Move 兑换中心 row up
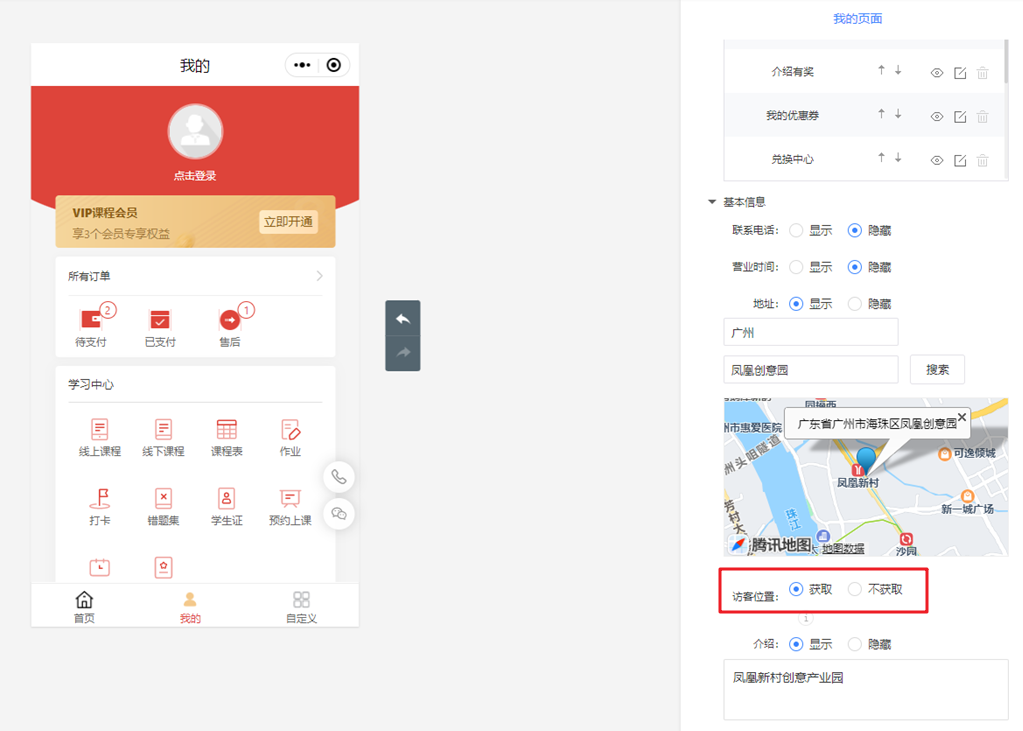Image resolution: width=1023 pixels, height=731 pixels. [x=881, y=157]
